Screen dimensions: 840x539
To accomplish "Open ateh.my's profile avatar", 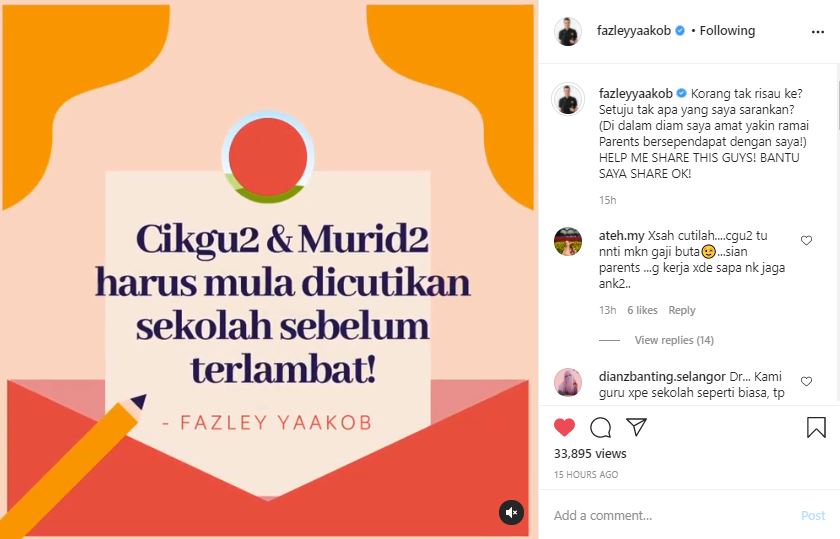I will tap(568, 241).
